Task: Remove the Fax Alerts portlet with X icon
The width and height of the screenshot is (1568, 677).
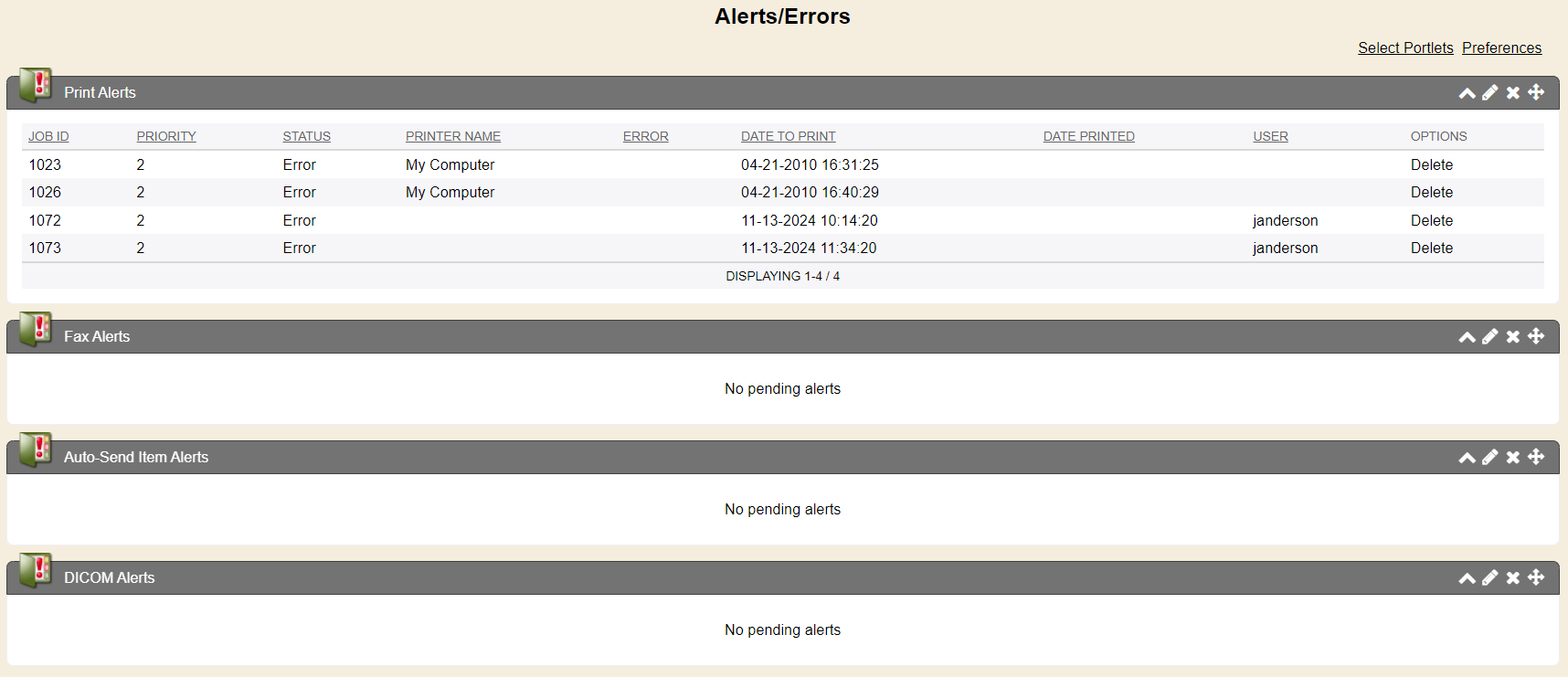Action: coord(1513,336)
